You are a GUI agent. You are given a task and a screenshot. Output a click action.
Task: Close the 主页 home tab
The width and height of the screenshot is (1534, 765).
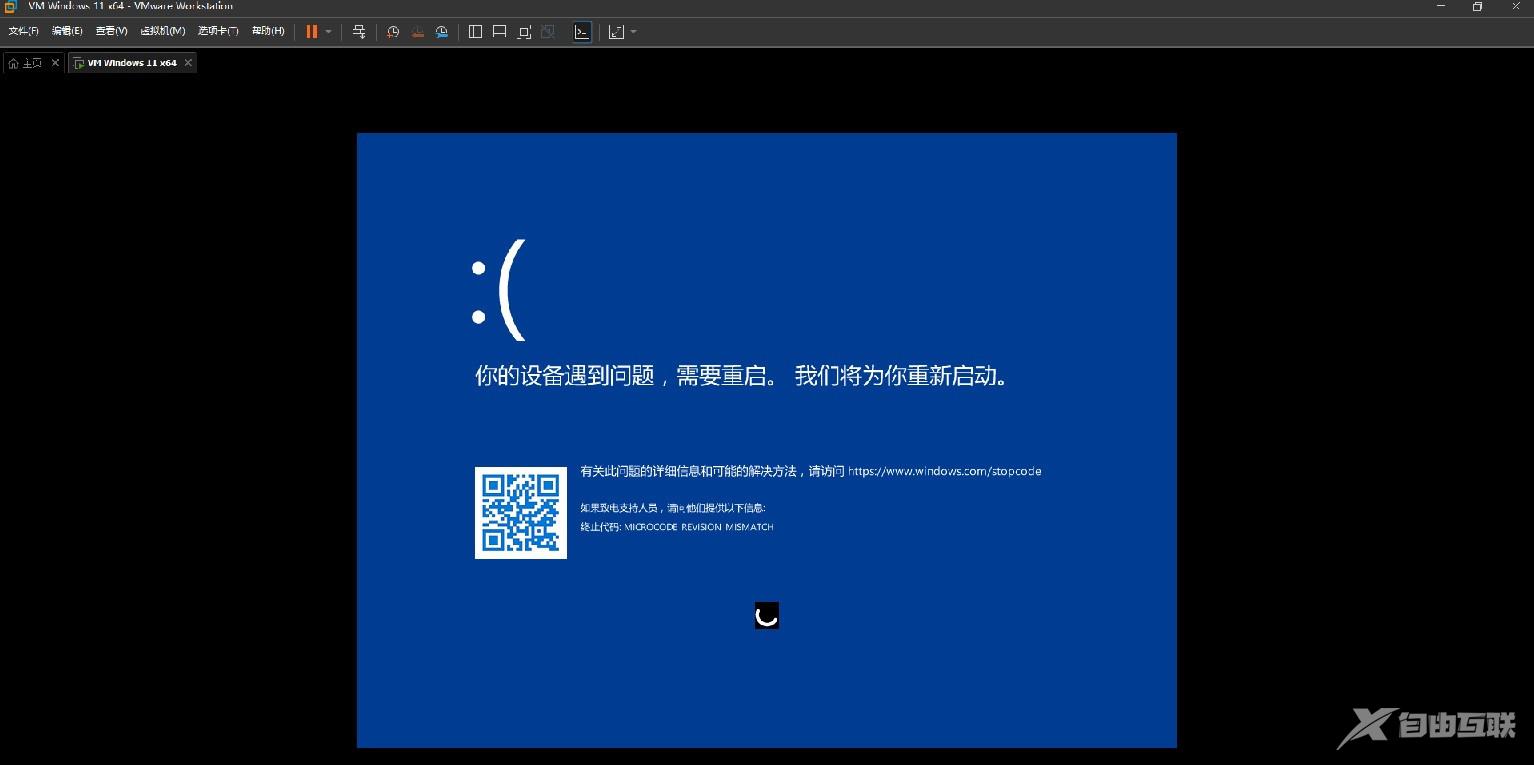tap(55, 63)
